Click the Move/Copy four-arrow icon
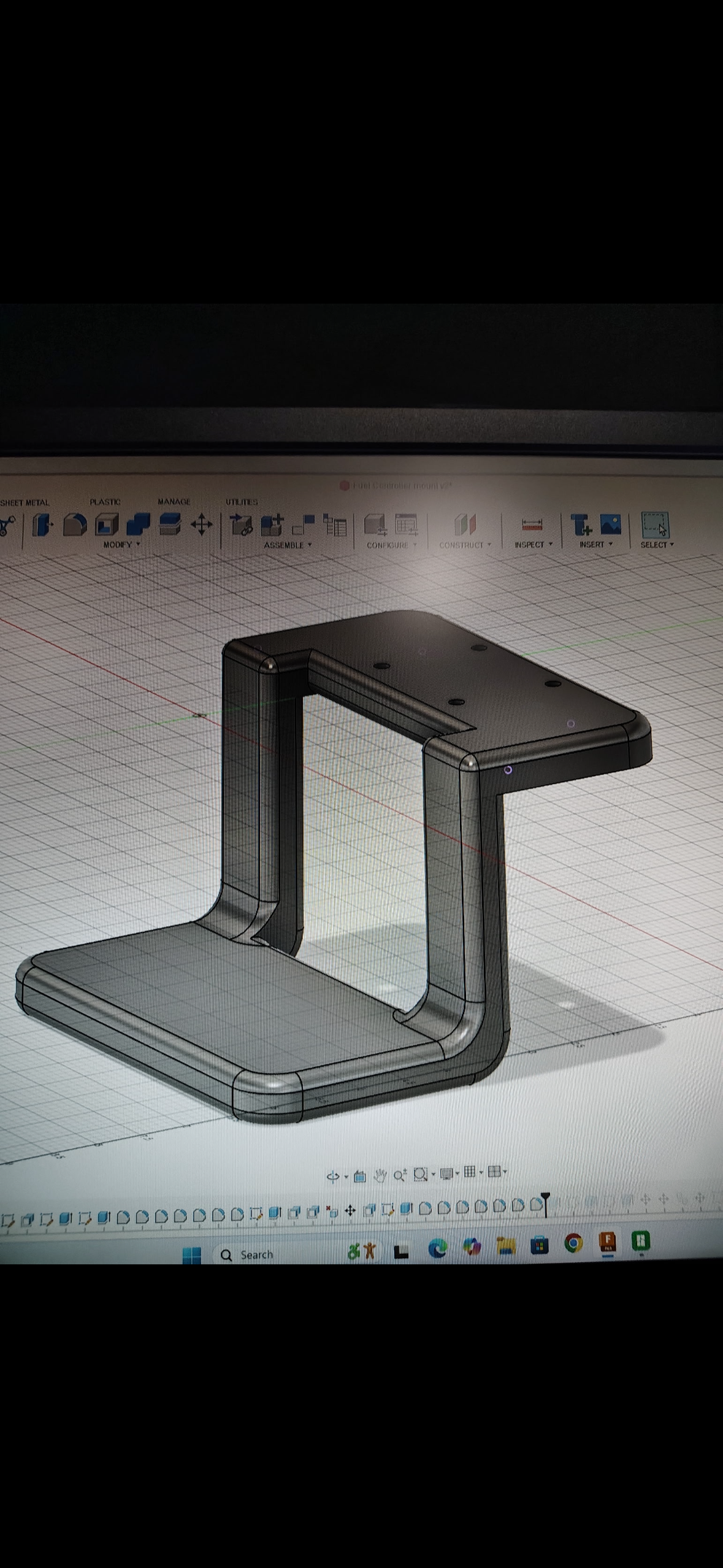The height and width of the screenshot is (1568, 723). (x=201, y=525)
